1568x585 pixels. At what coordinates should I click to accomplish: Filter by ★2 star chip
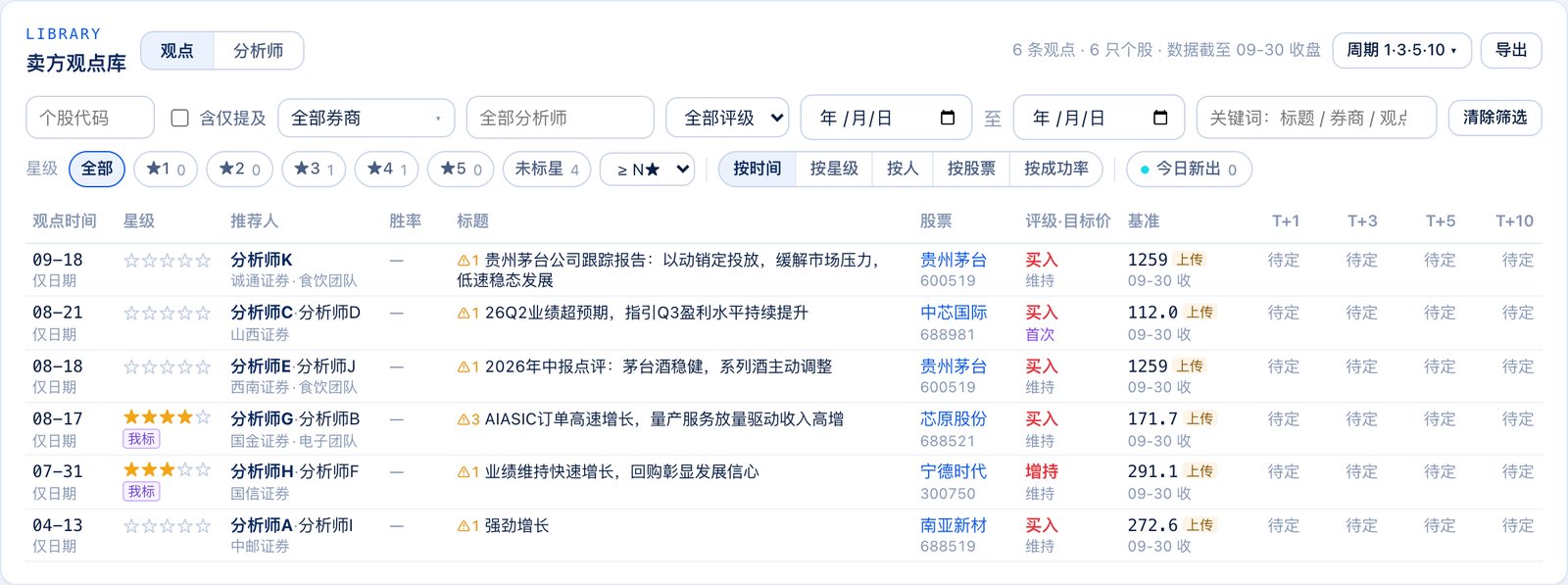239,169
